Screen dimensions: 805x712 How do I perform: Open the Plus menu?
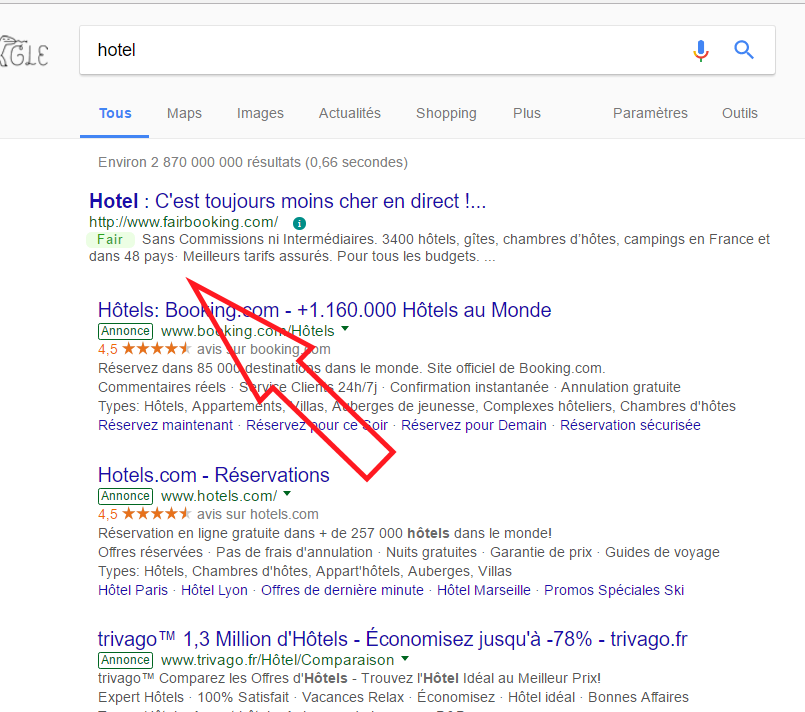(527, 113)
